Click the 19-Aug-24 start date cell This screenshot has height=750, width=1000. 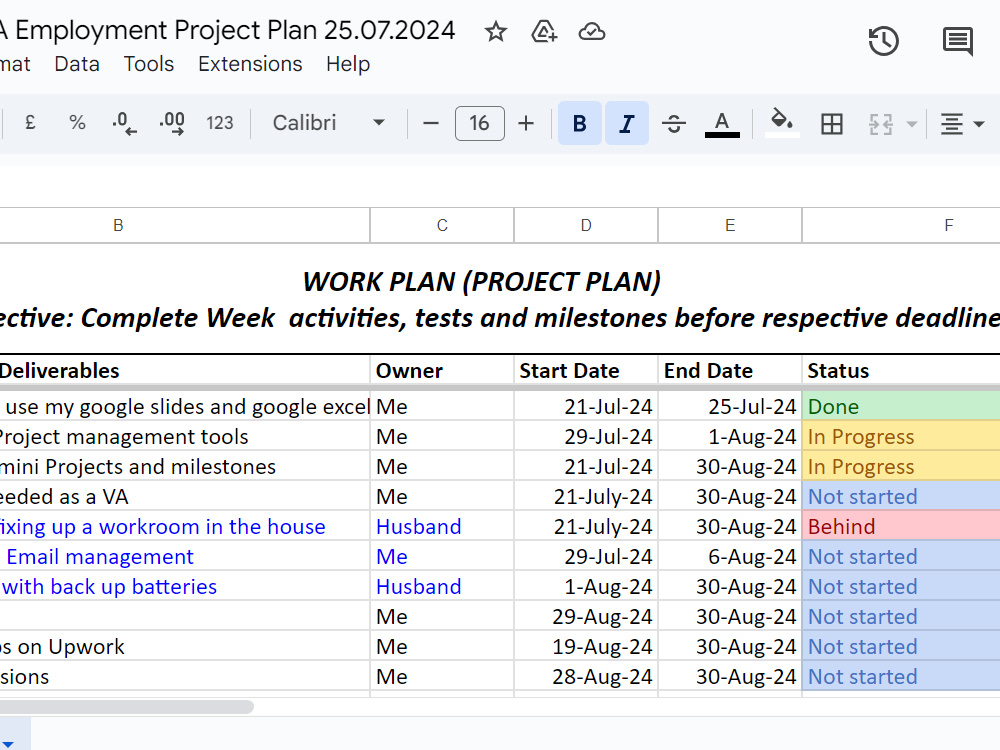click(585, 646)
